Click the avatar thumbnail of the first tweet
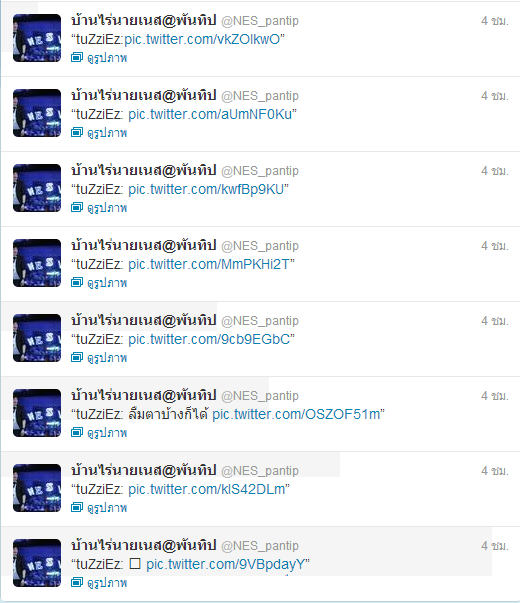Image resolution: width=520 pixels, height=603 pixels. tap(37, 38)
